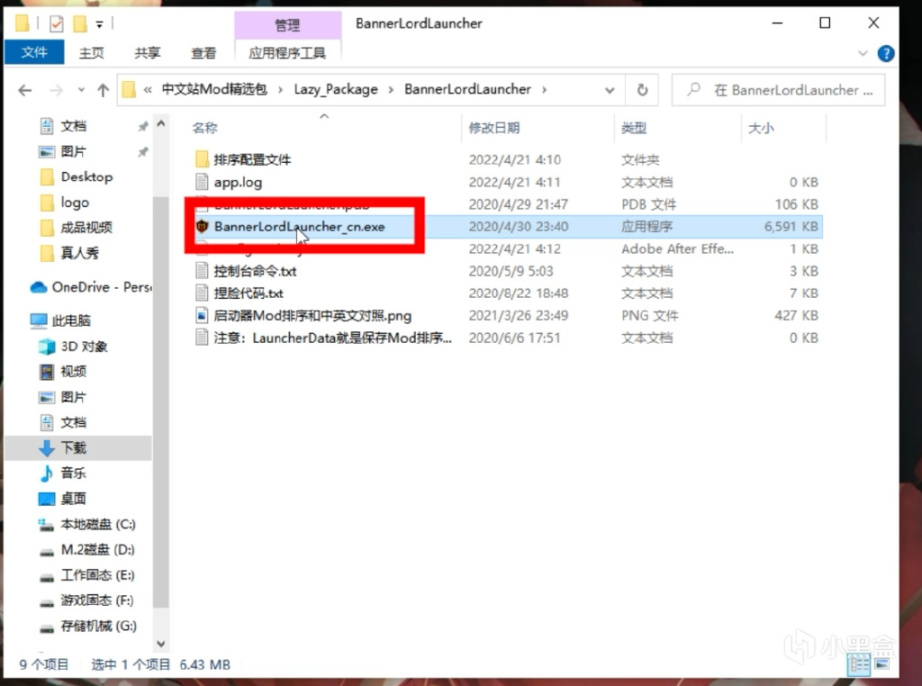Select 此电脑 in navigation pane

pyautogui.click(x=71, y=320)
